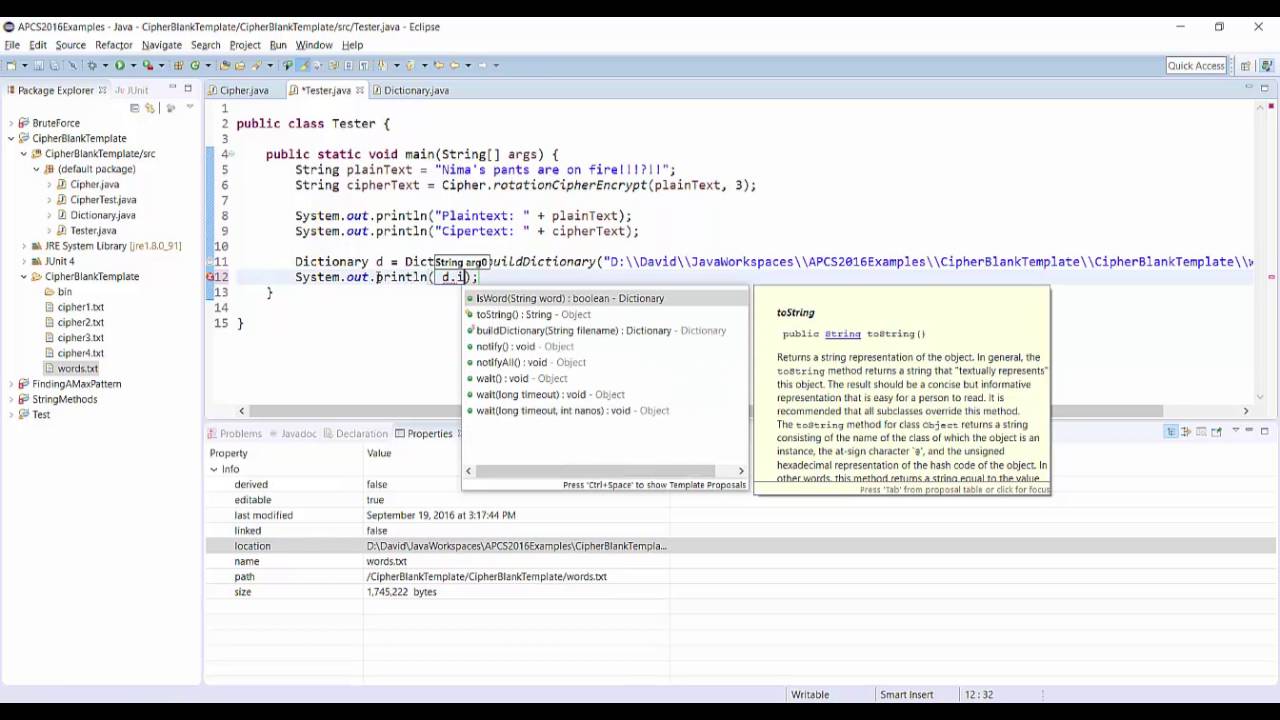Click the Property column header
Screen dimensions: 1280x720
pos(228,453)
